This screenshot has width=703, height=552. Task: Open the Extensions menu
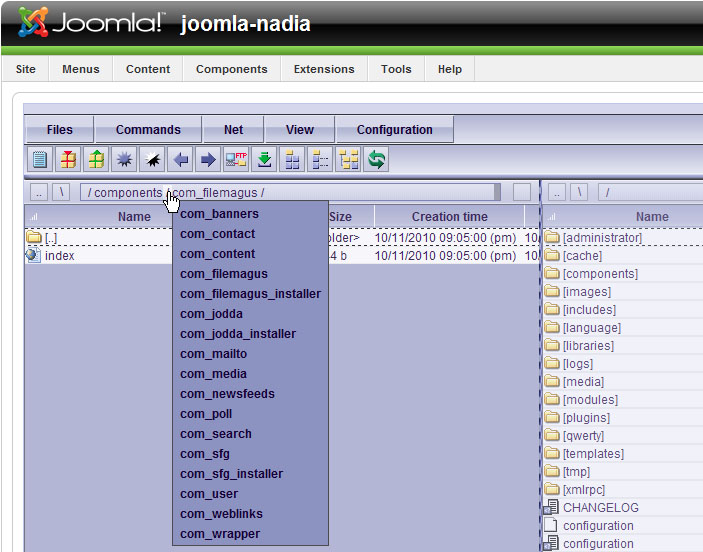click(324, 69)
